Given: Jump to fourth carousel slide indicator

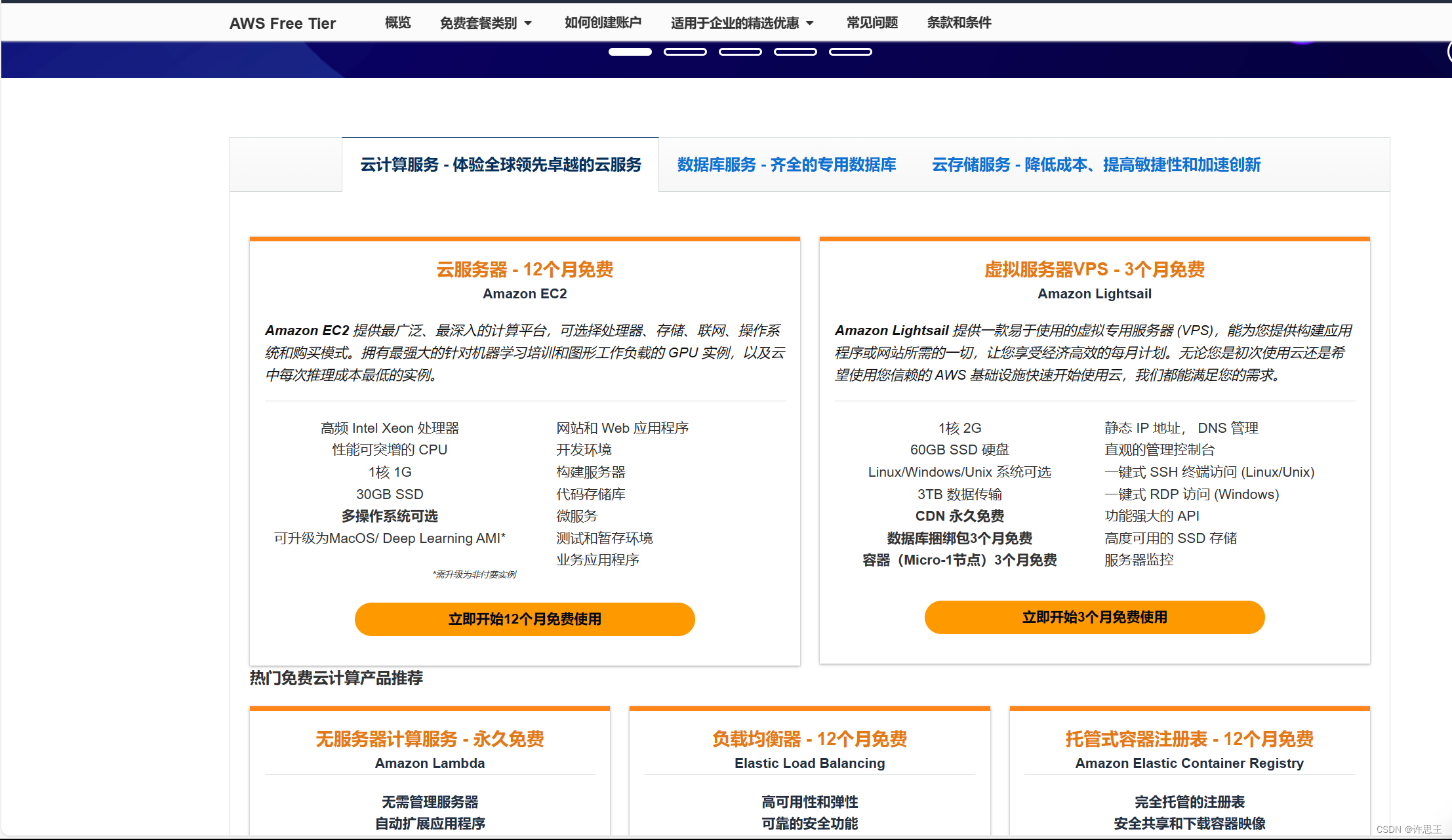Looking at the screenshot, I should pyautogui.click(x=795, y=52).
